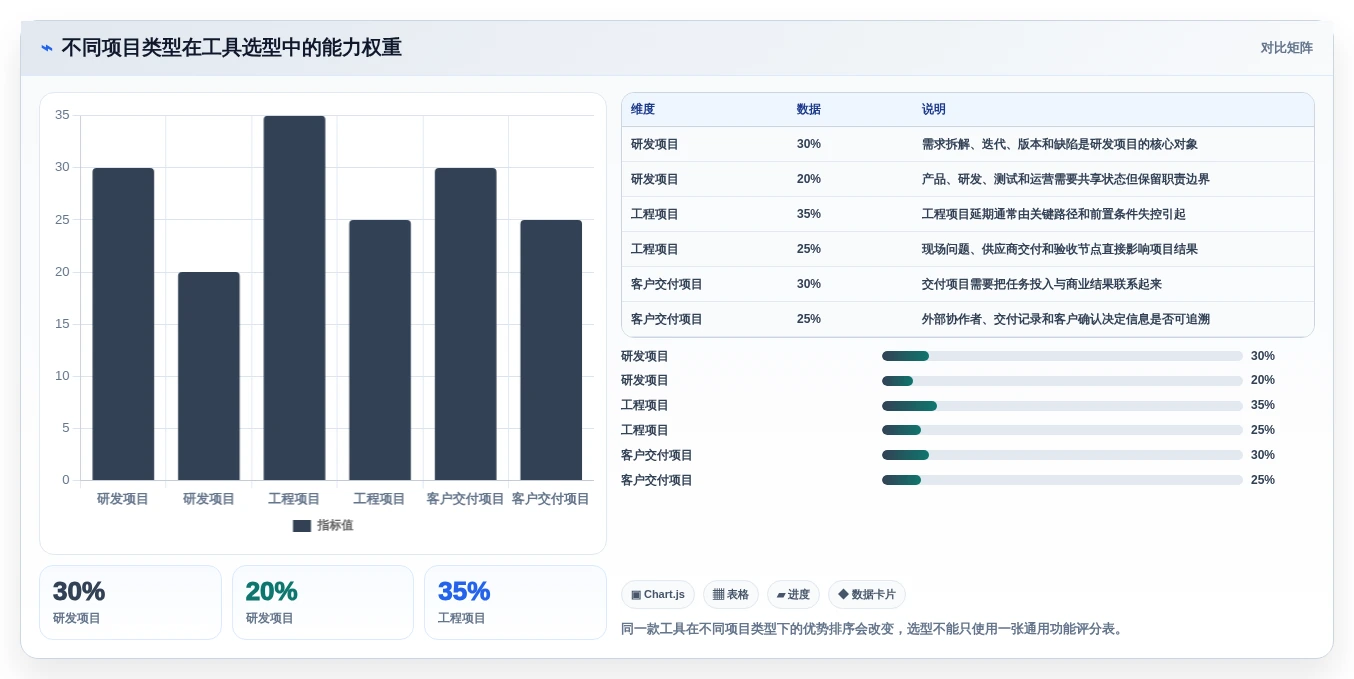Open the 20% 研发项目 stat card
Viewport: 1354px width, 679px height.
[x=323, y=603]
